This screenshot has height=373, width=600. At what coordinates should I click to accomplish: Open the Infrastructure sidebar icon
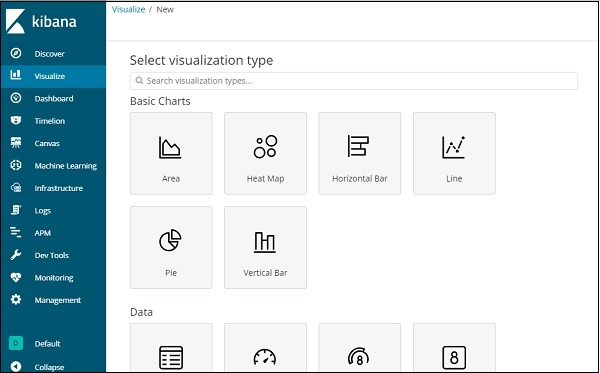coord(16,188)
